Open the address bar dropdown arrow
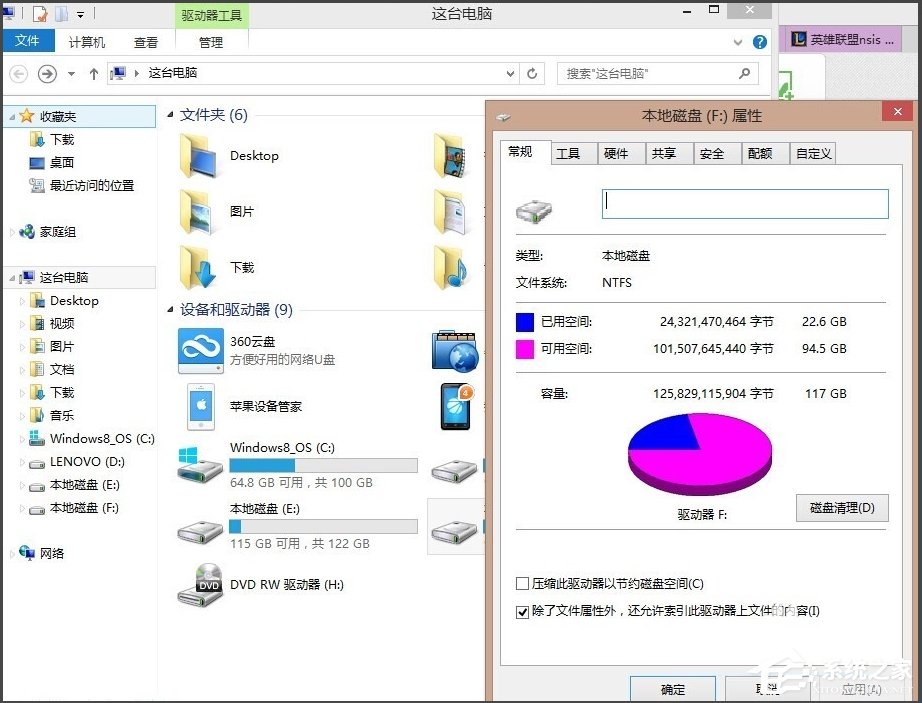The height and width of the screenshot is (703, 922). (510, 73)
